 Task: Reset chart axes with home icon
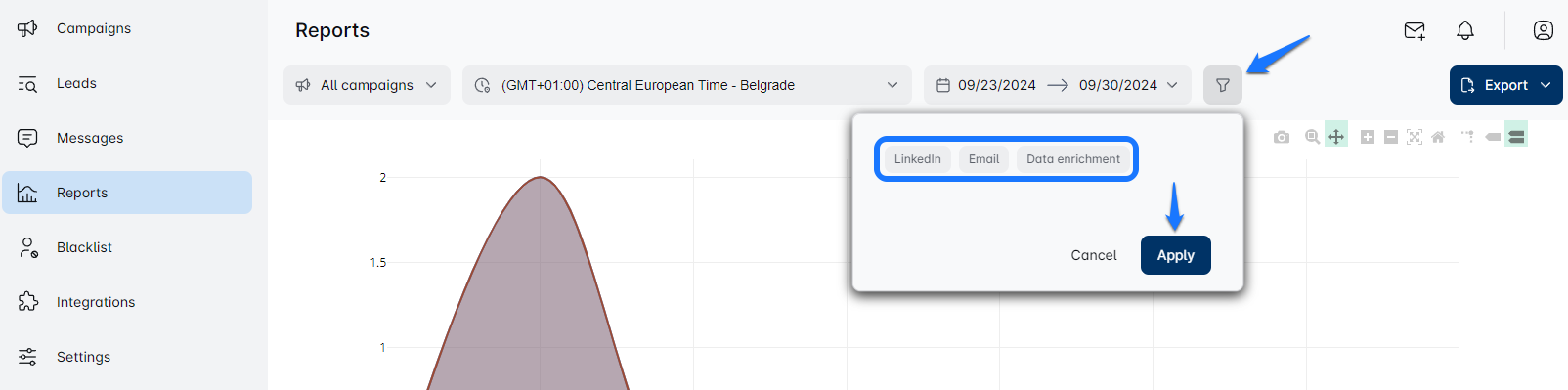1438,137
